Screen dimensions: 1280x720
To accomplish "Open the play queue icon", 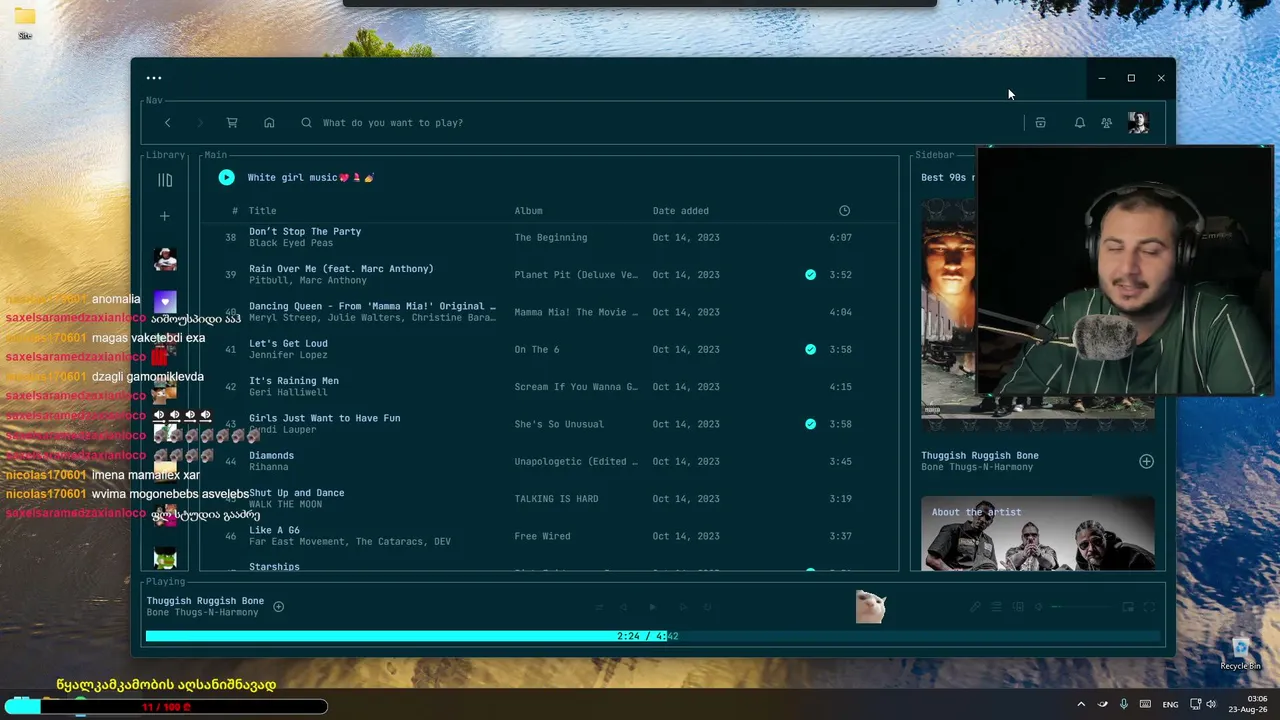I will tap(996, 607).
